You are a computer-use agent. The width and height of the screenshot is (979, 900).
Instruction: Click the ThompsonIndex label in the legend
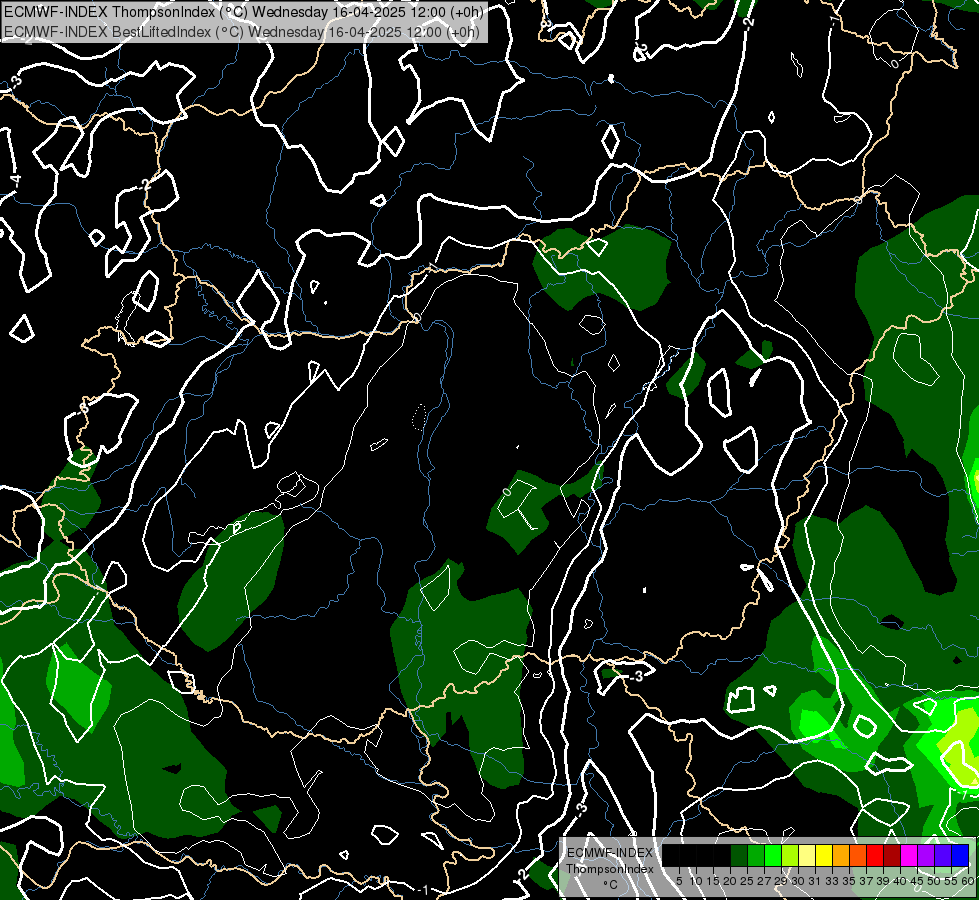pyautogui.click(x=610, y=869)
